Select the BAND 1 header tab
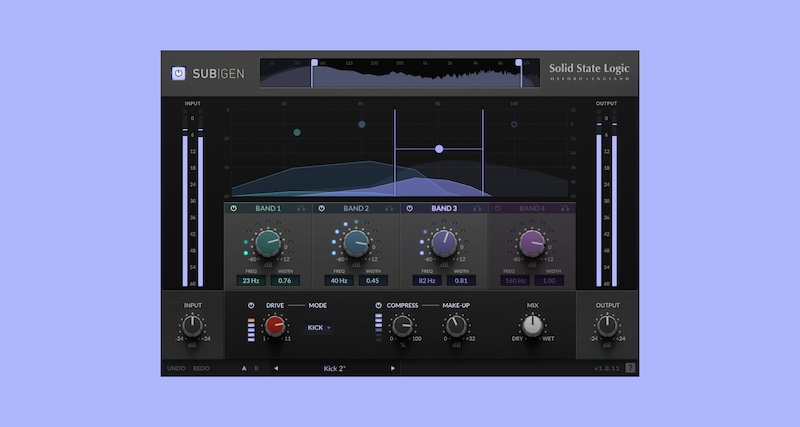Viewport: 800px width, 427px height. [268, 208]
